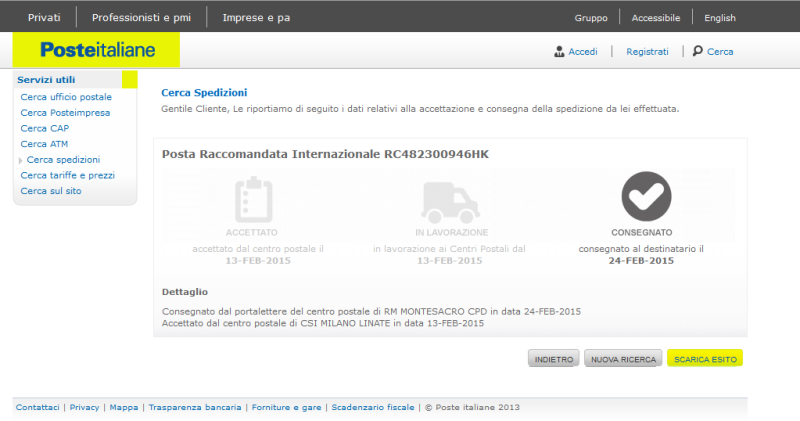Screen dimensions: 800x421
Task: Open the Privati tab
Action: [x=43, y=18]
